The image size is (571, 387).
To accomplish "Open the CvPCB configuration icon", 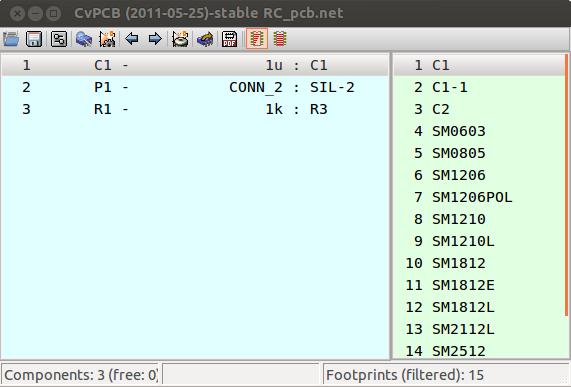I will 59,39.
